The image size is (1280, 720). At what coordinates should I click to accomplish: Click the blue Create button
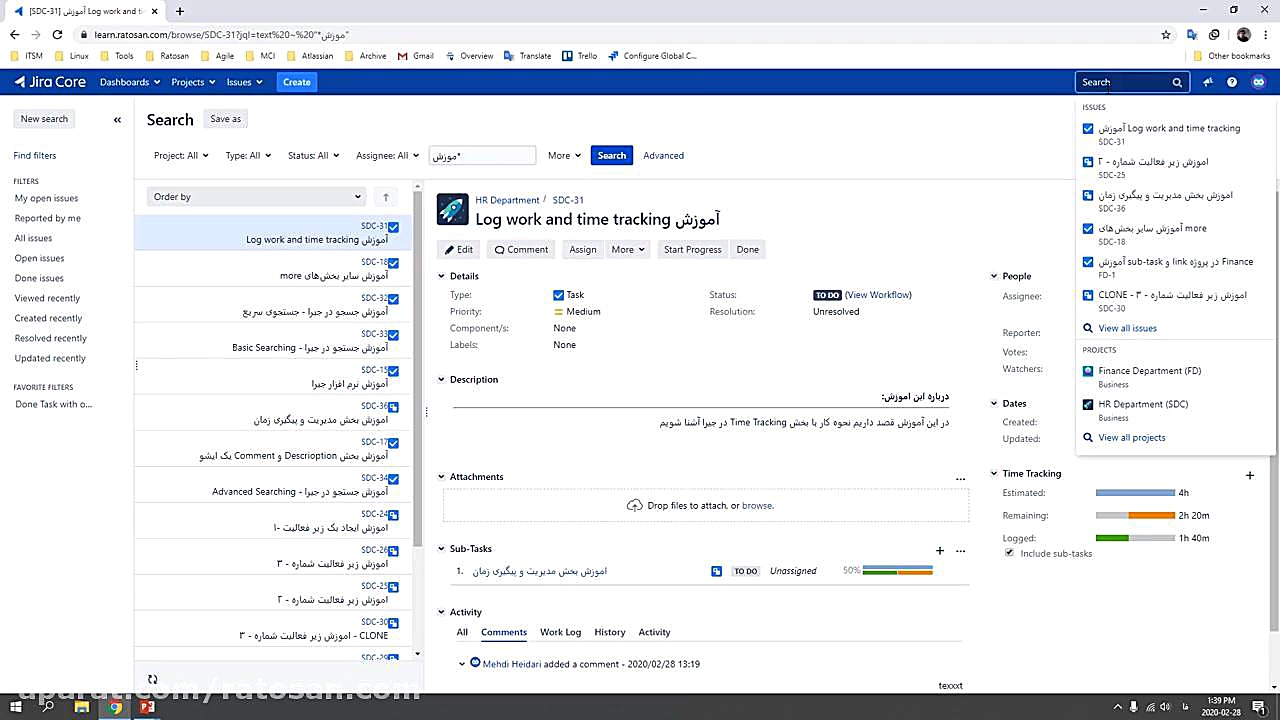[296, 82]
